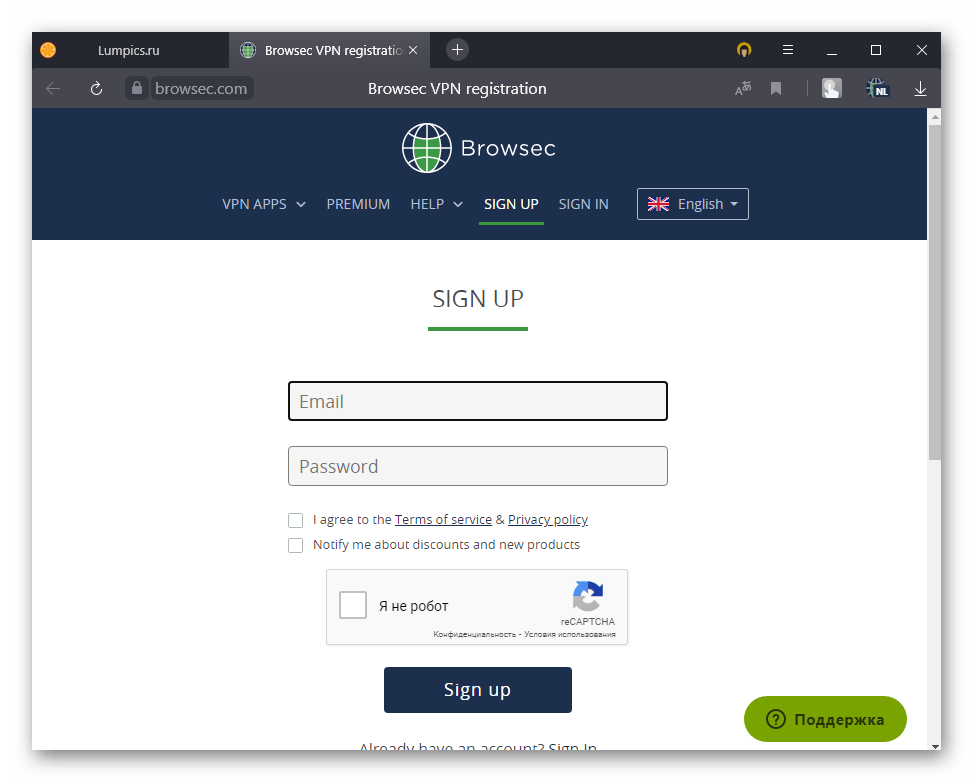Bookmark this page with bookmark icon
Image resolution: width=973 pixels, height=782 pixels.
776,89
